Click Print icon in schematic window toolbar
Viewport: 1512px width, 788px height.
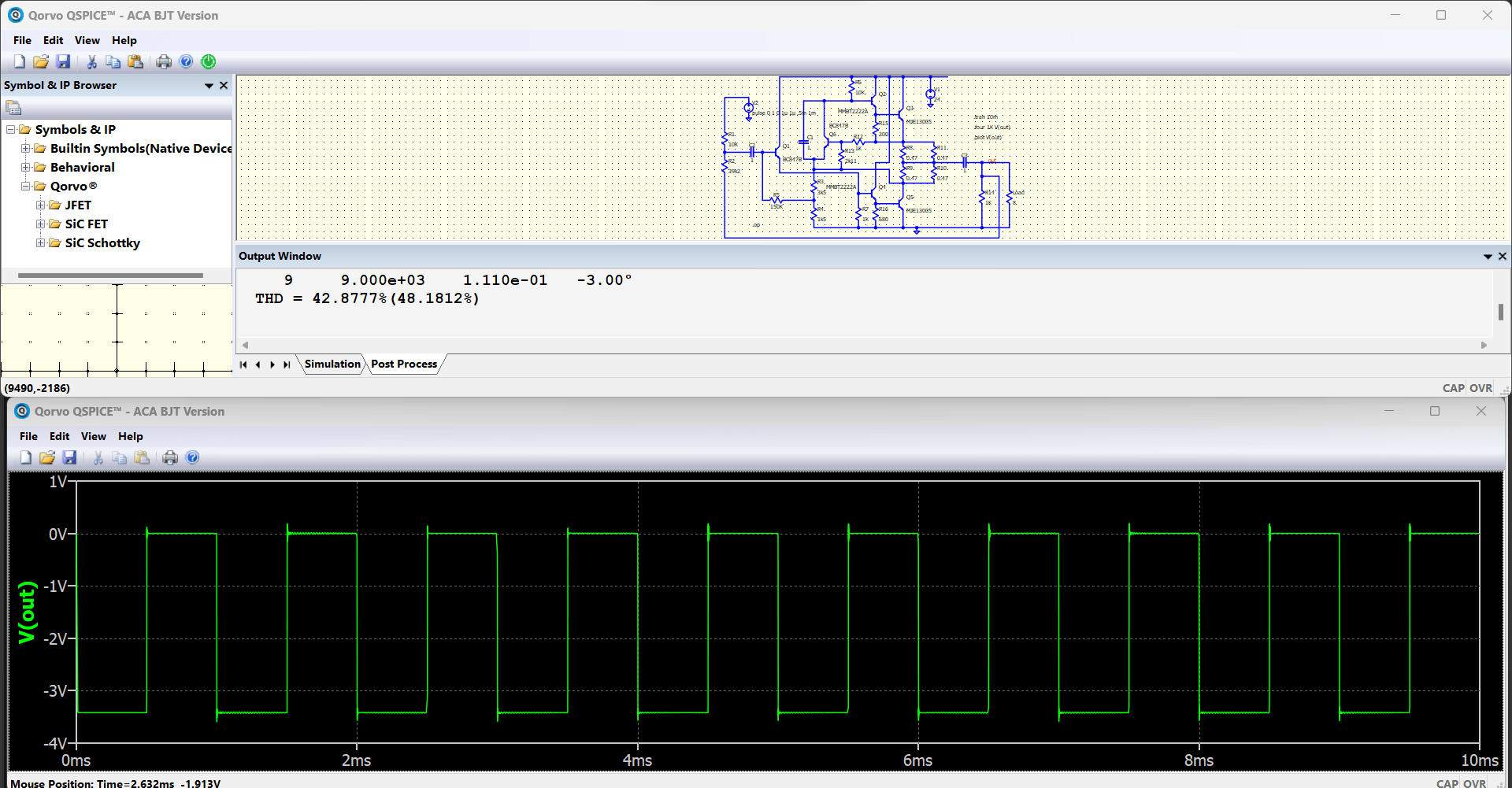(164, 61)
